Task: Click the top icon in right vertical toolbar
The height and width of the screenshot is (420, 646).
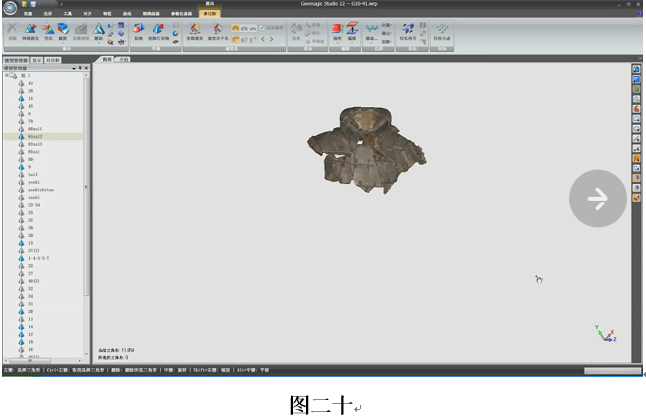Action: [636, 70]
